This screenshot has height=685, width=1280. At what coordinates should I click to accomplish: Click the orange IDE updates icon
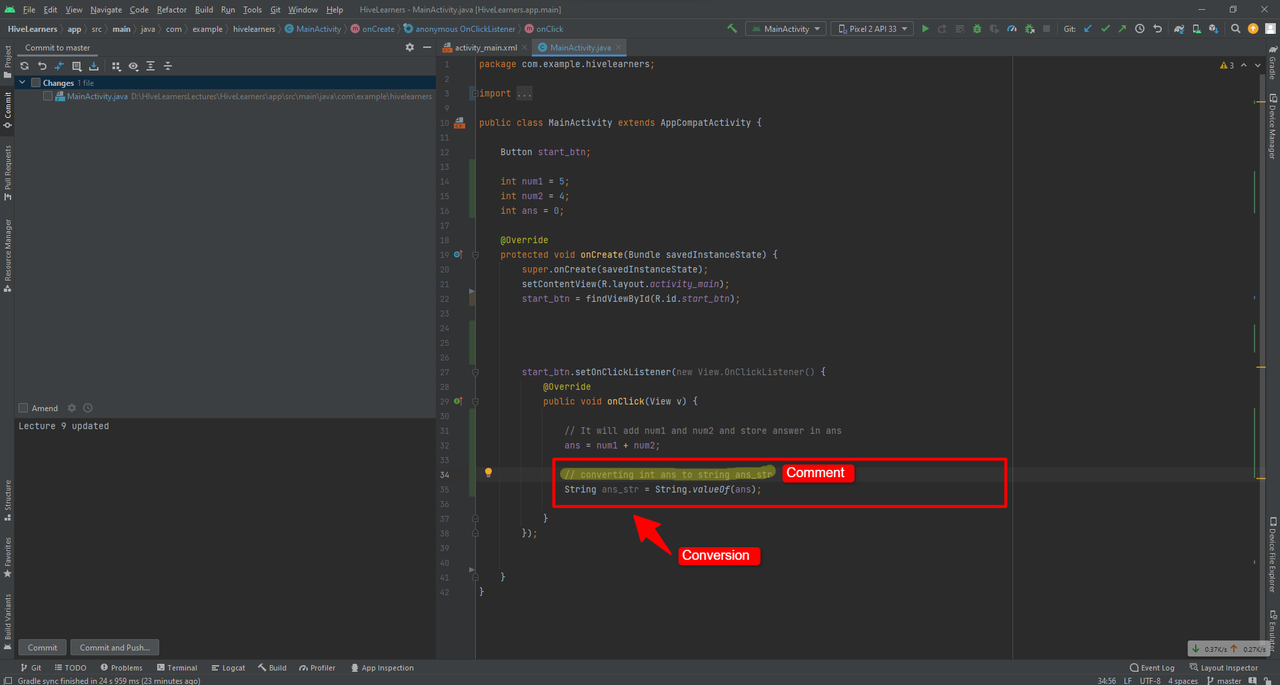(x=1252, y=29)
